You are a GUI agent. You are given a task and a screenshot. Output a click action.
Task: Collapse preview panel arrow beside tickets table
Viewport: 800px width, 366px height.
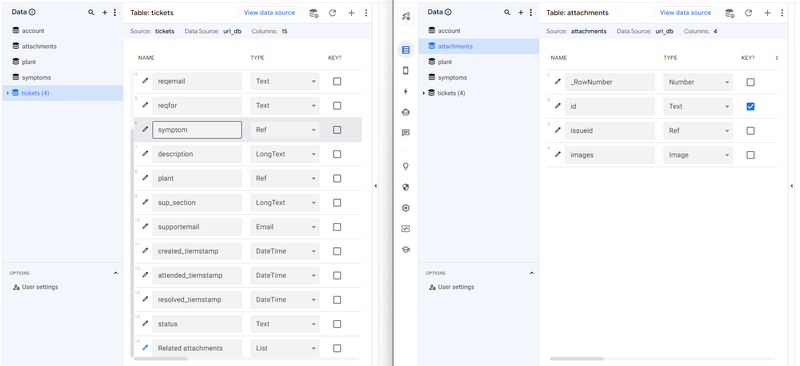pyautogui.click(x=376, y=186)
